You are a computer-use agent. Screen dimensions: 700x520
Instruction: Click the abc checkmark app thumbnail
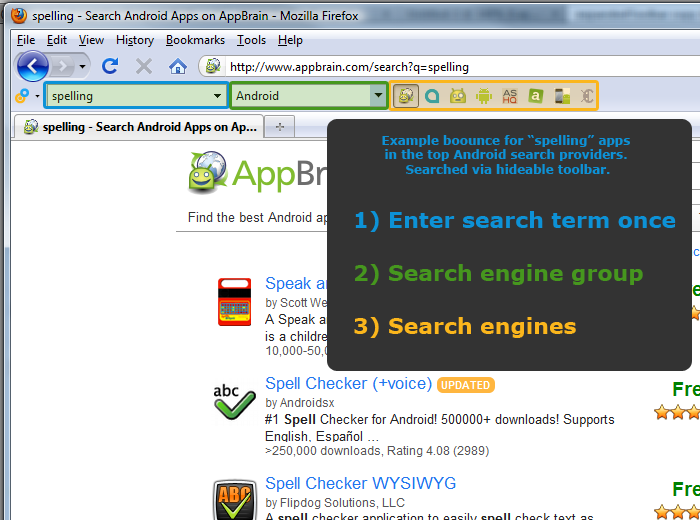point(234,402)
